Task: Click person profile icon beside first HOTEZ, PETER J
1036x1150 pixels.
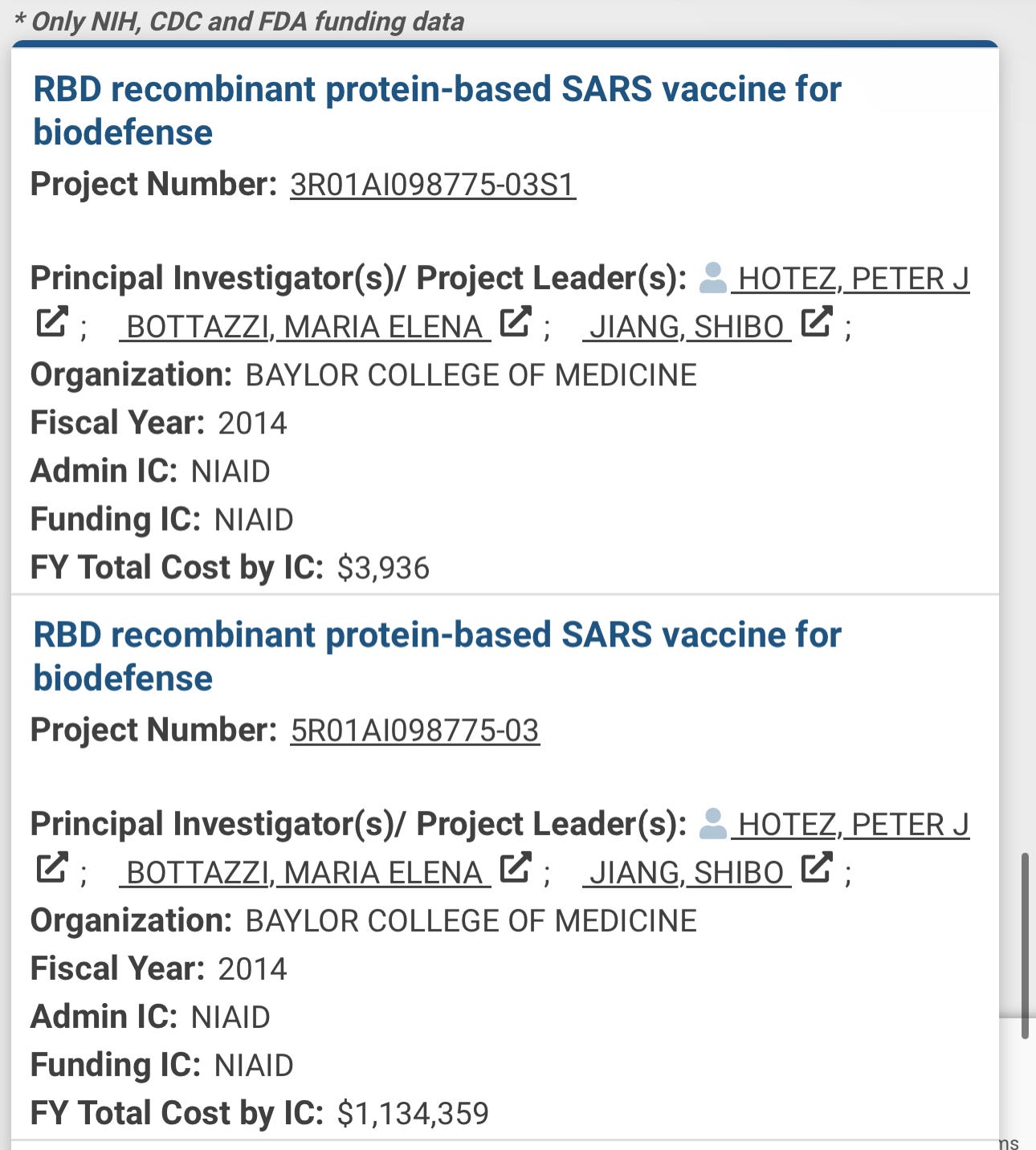Action: pyautogui.click(x=713, y=278)
